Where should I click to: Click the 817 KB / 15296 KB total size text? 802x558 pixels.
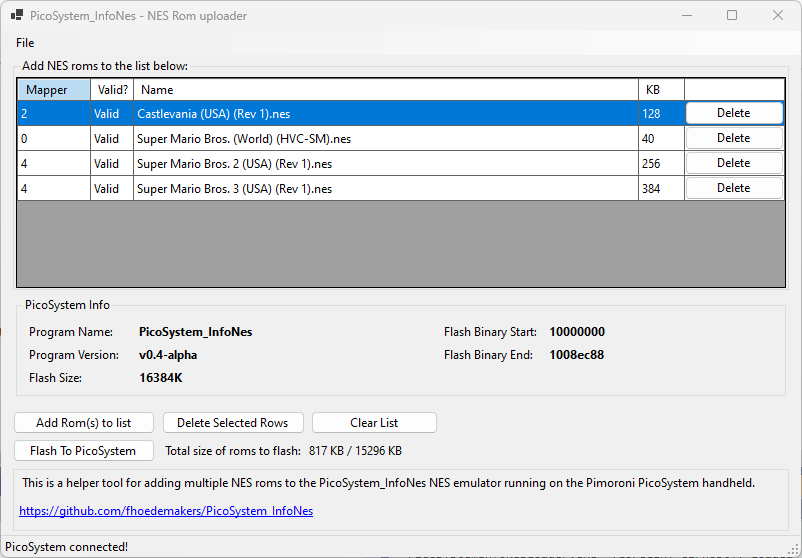pos(355,451)
